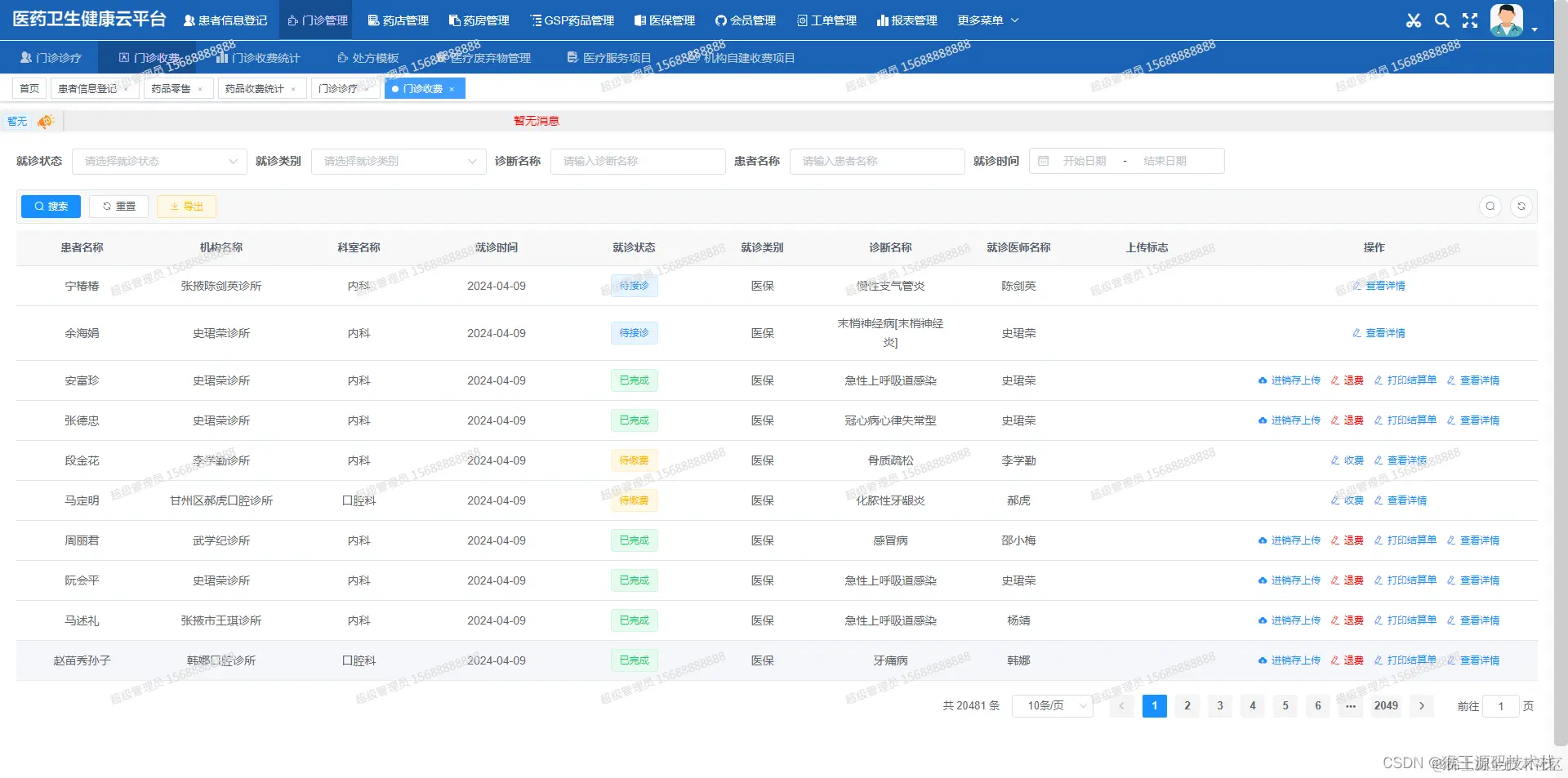Click 打印结算单 for patient 张德忠

[x=1410, y=420]
